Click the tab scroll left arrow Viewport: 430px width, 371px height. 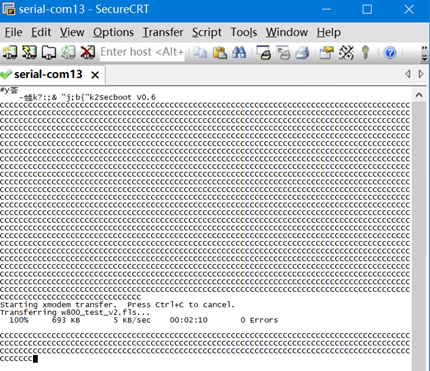point(408,74)
